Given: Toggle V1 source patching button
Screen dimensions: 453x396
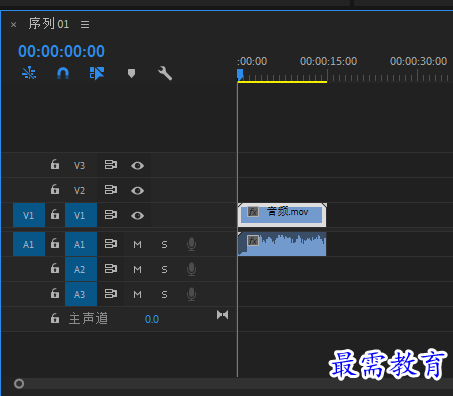Looking at the screenshot, I should (29, 215).
